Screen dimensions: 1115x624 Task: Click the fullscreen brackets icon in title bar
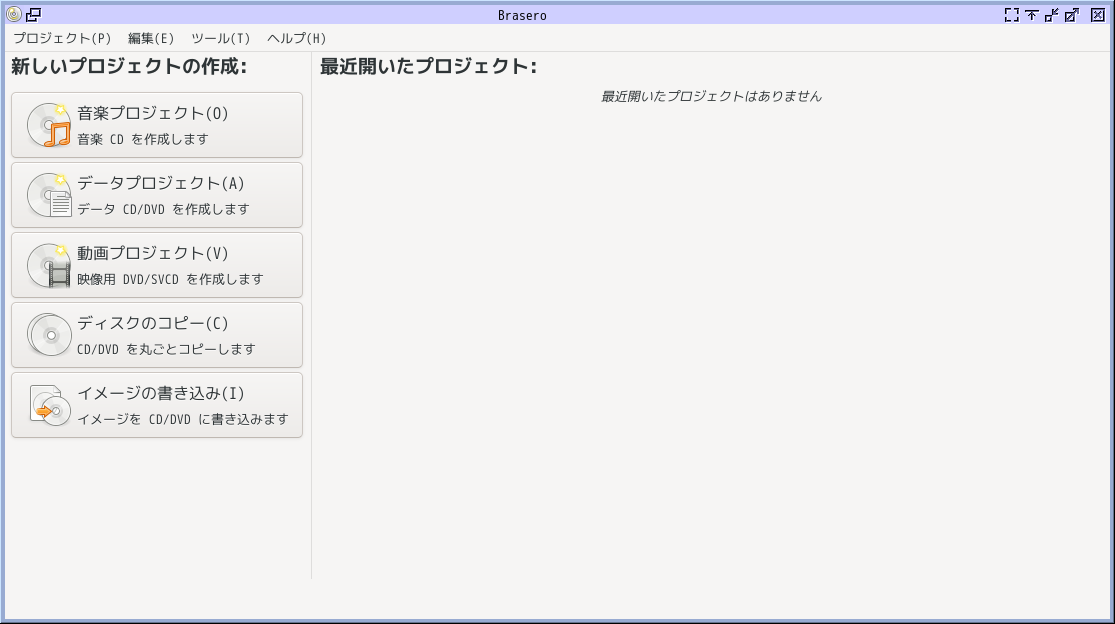[x=1011, y=15]
